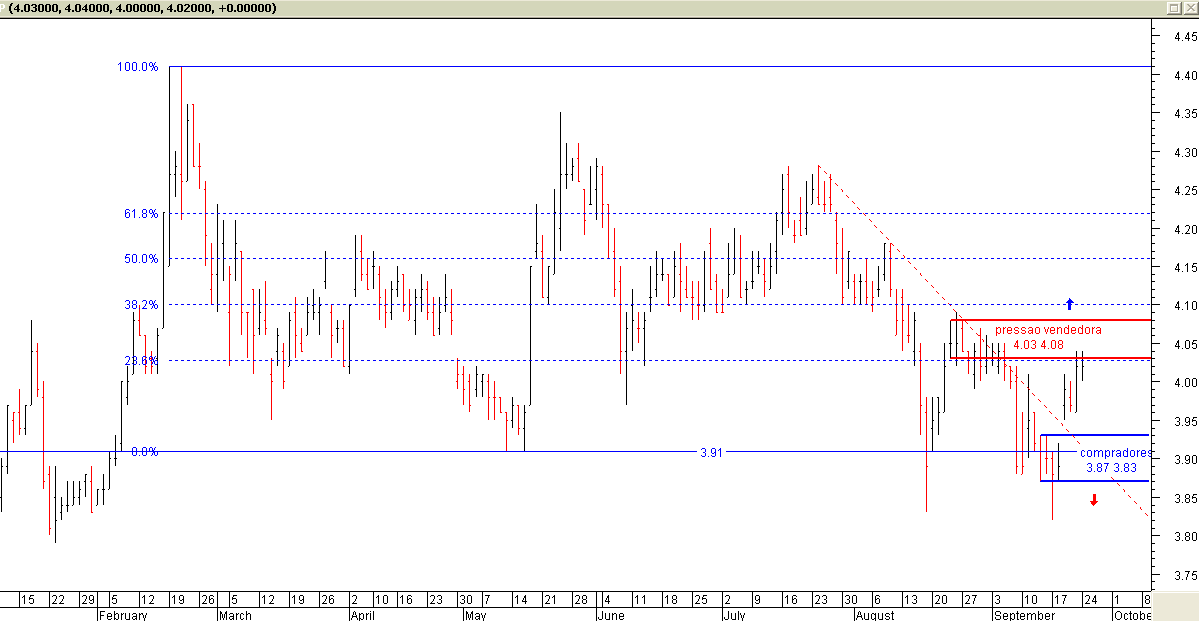Click the 4.10 price axis label
The width and height of the screenshot is (1199, 621).
[x=1188, y=306]
